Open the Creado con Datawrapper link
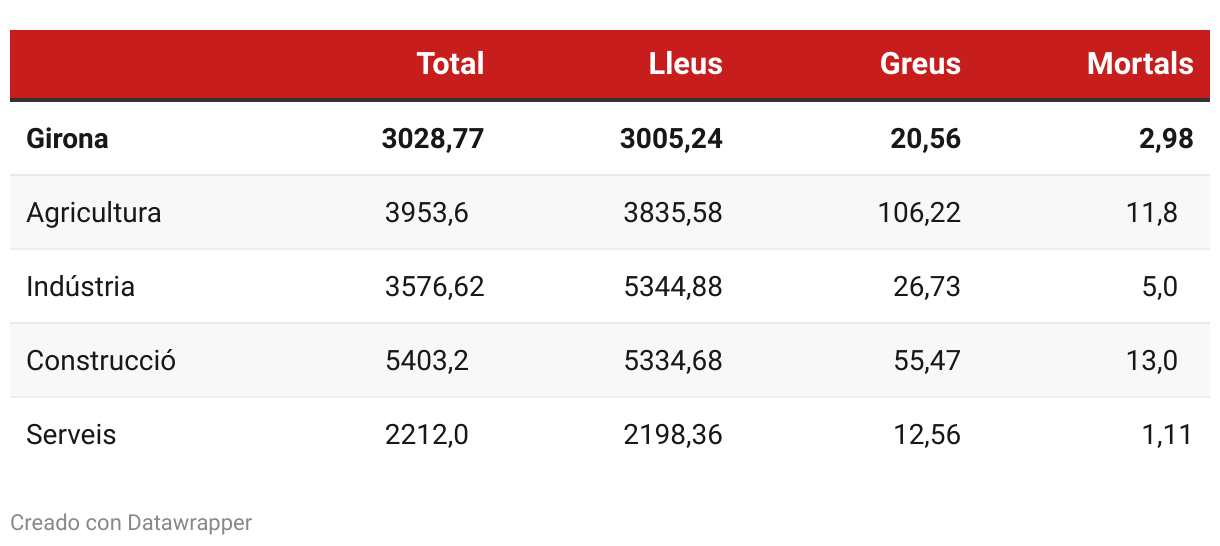 coord(131,522)
